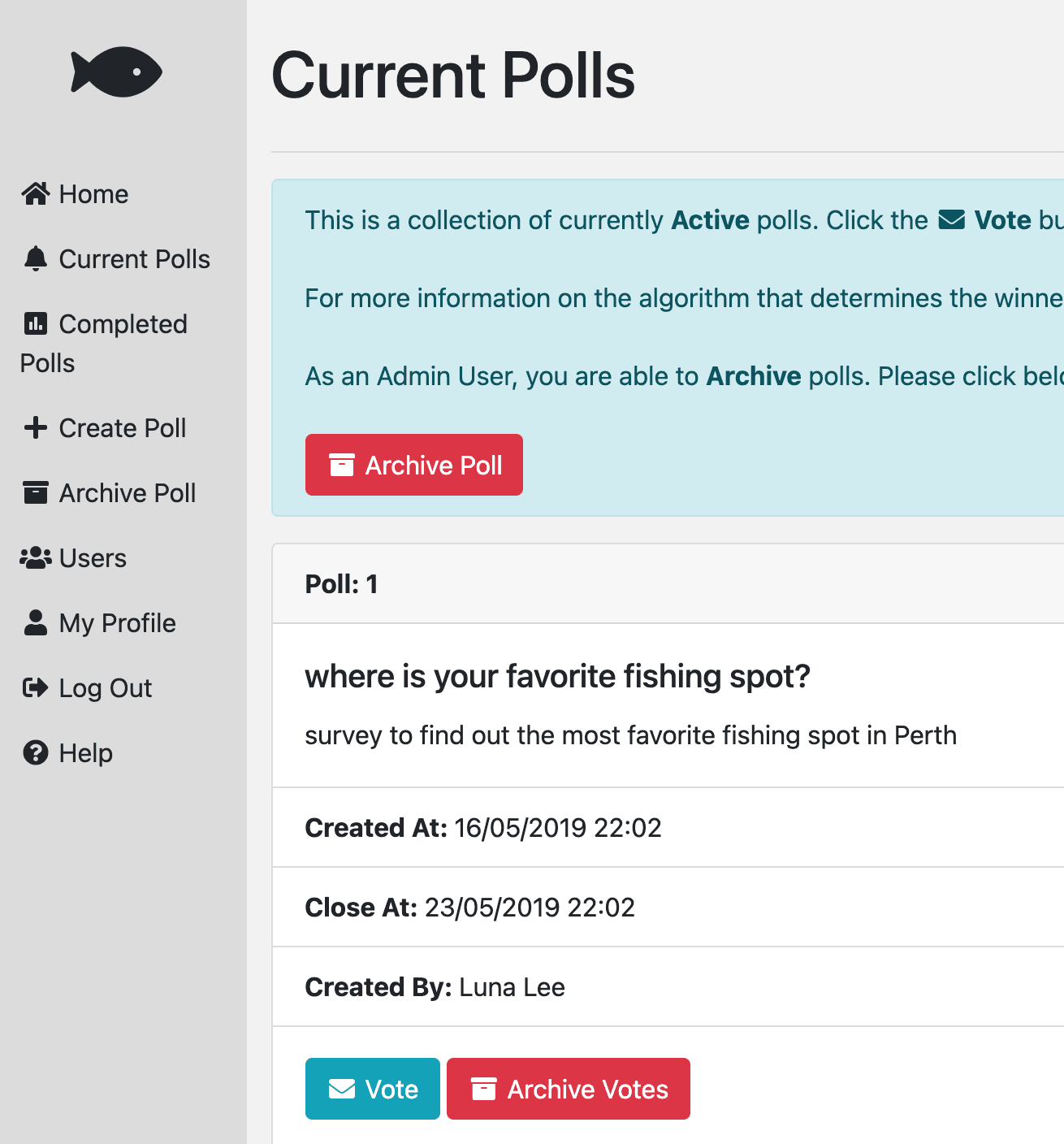Viewport: 1064px width, 1144px height.
Task: Click the red Archive Votes button
Action: click(x=569, y=1089)
